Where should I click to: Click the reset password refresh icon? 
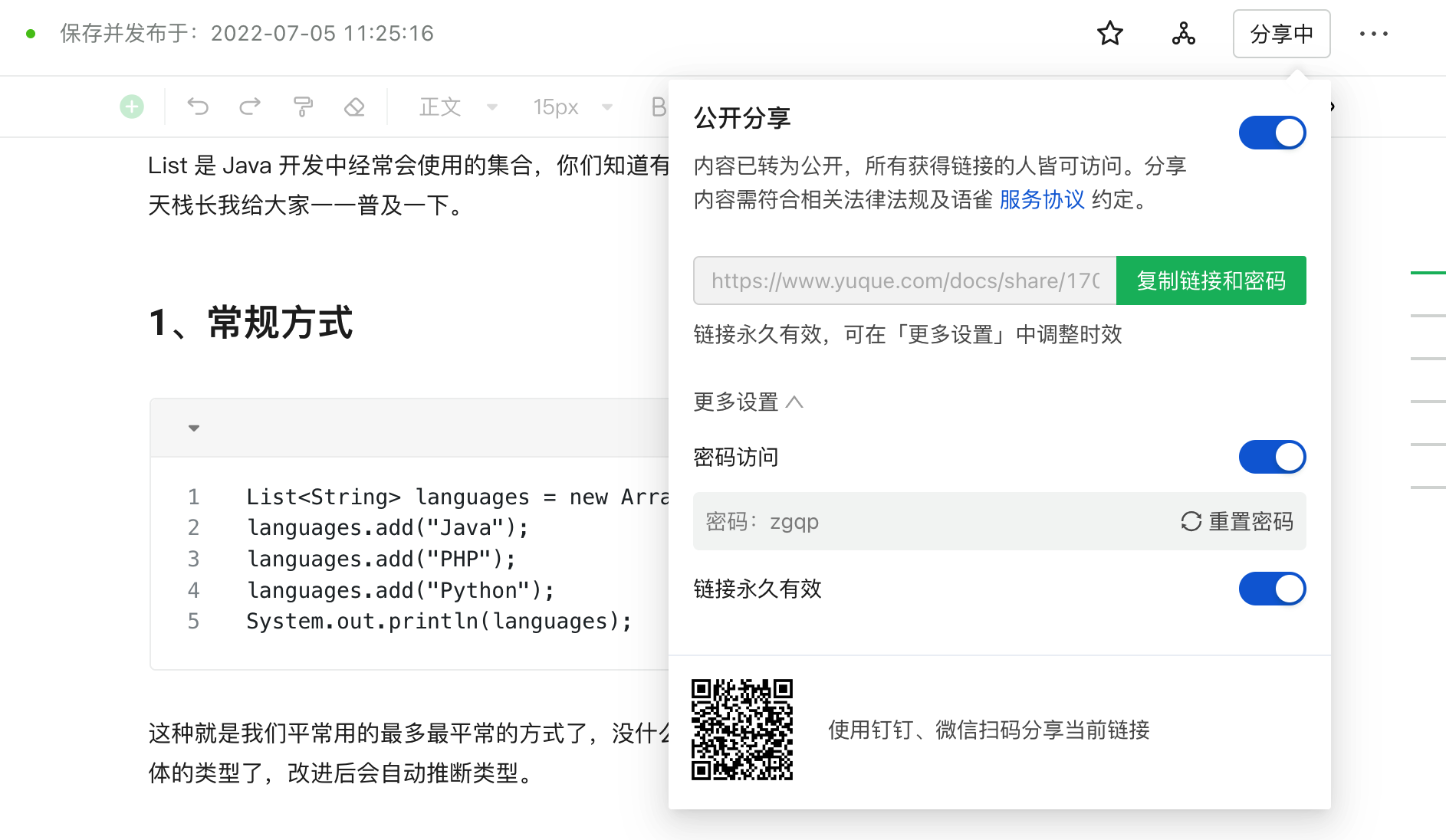[1191, 522]
